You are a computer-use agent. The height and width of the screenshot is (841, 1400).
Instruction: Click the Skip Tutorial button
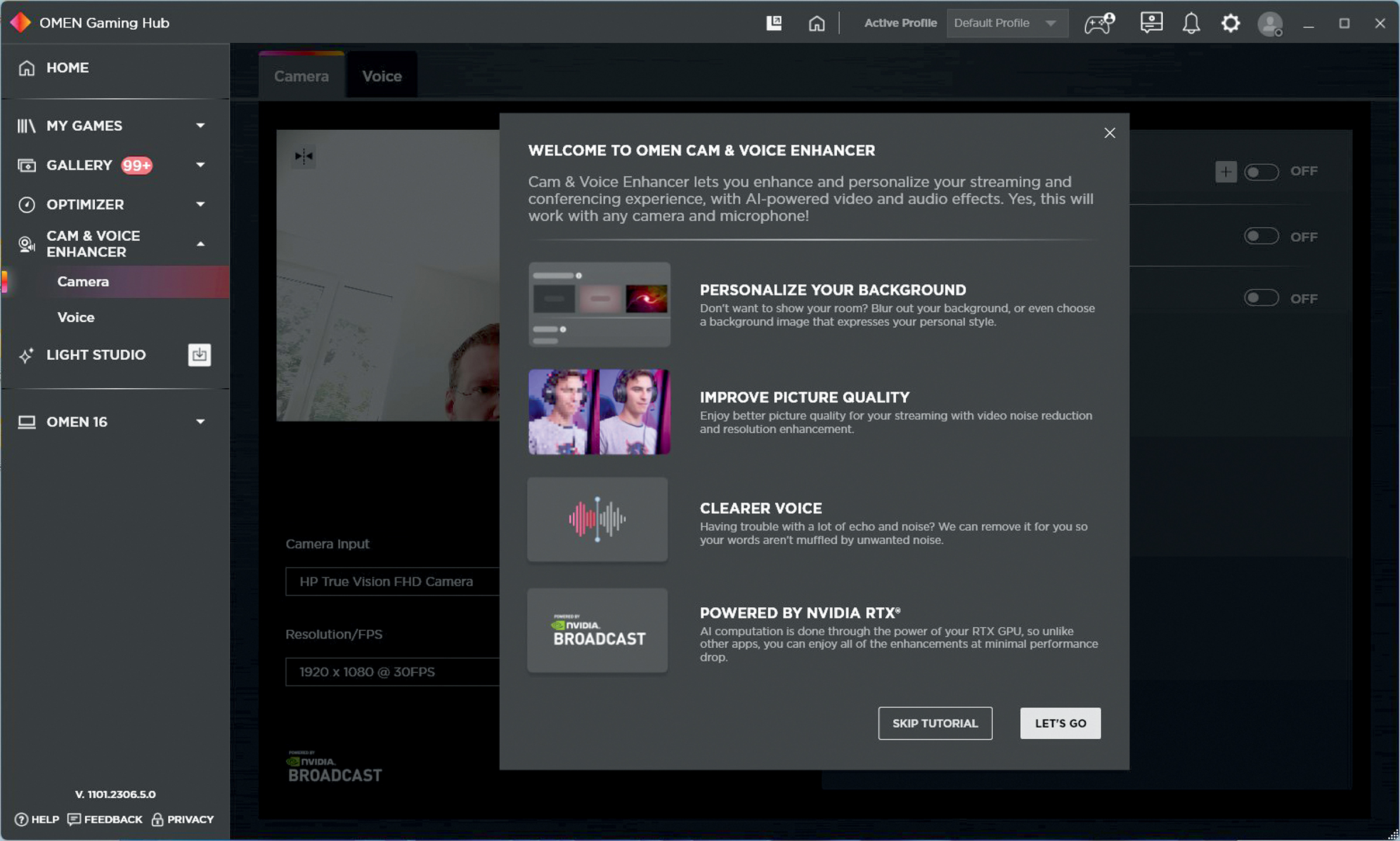[934, 723]
